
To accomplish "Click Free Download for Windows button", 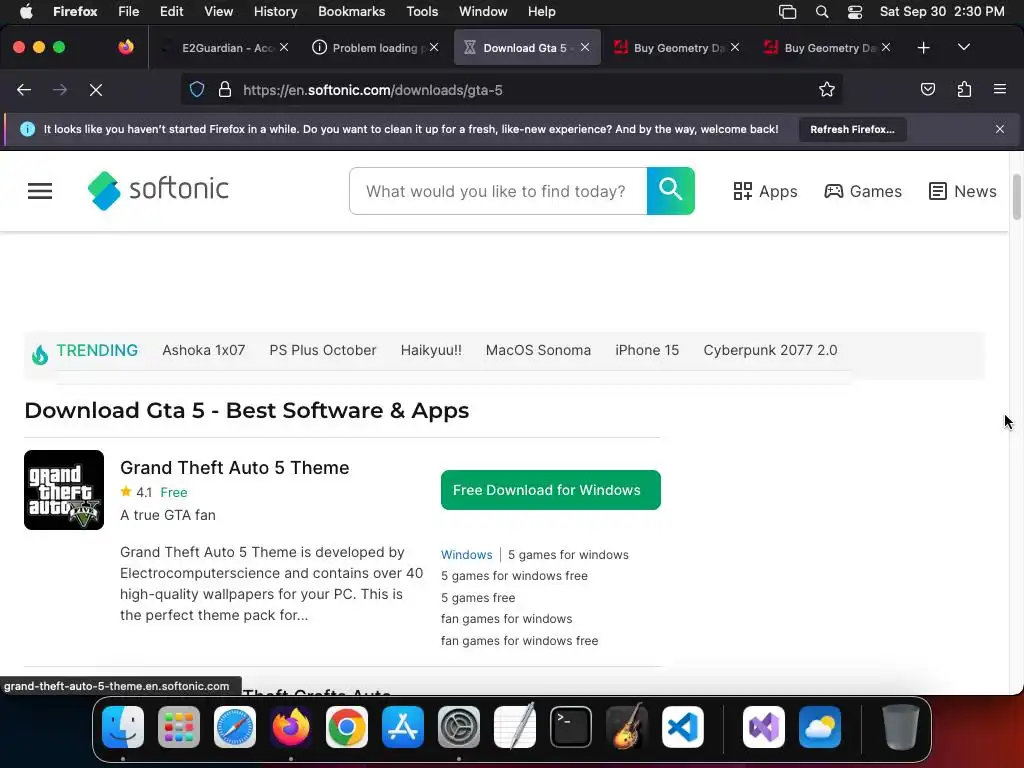I will click(551, 490).
